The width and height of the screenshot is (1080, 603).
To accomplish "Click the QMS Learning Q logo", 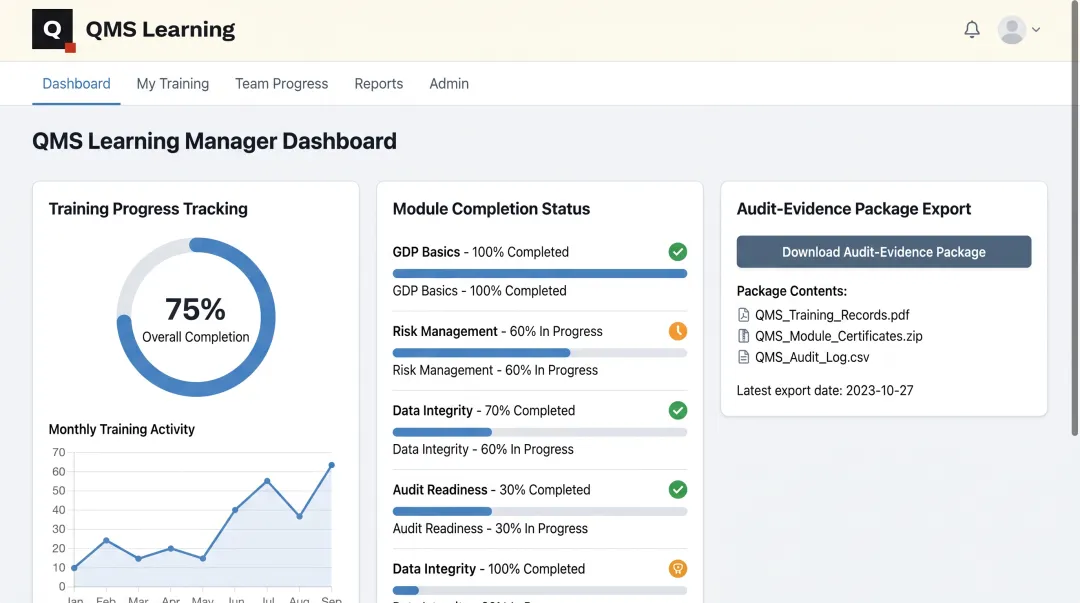I will click(x=53, y=30).
